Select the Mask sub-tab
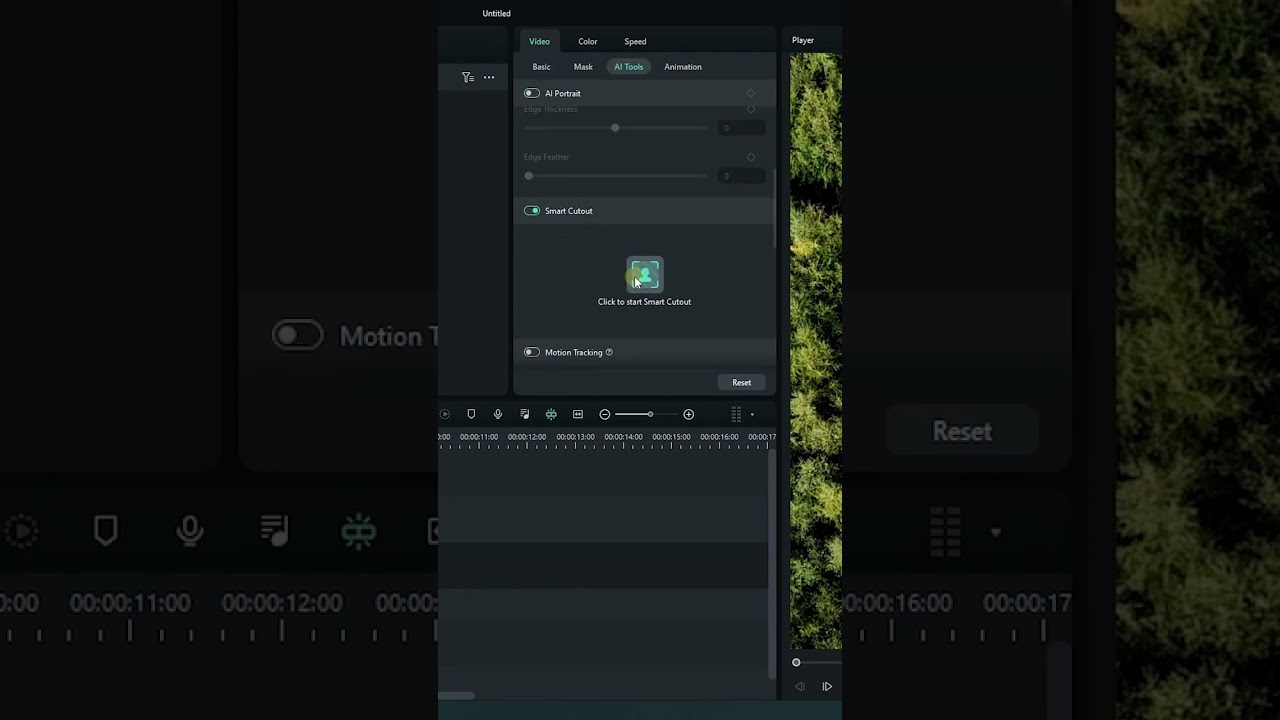 coord(583,67)
